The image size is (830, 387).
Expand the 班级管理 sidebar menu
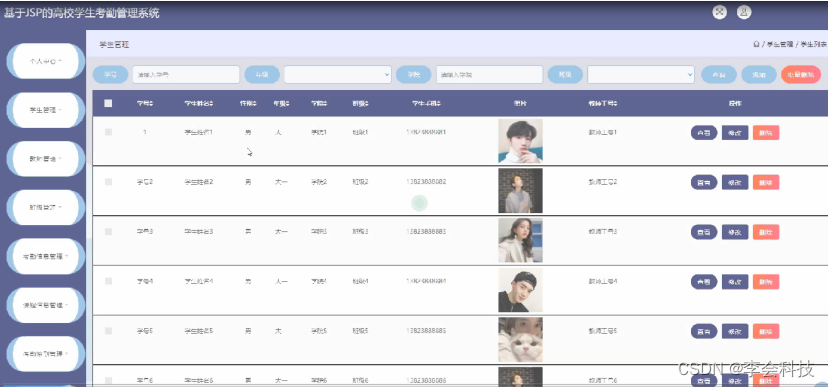[x=46, y=207]
